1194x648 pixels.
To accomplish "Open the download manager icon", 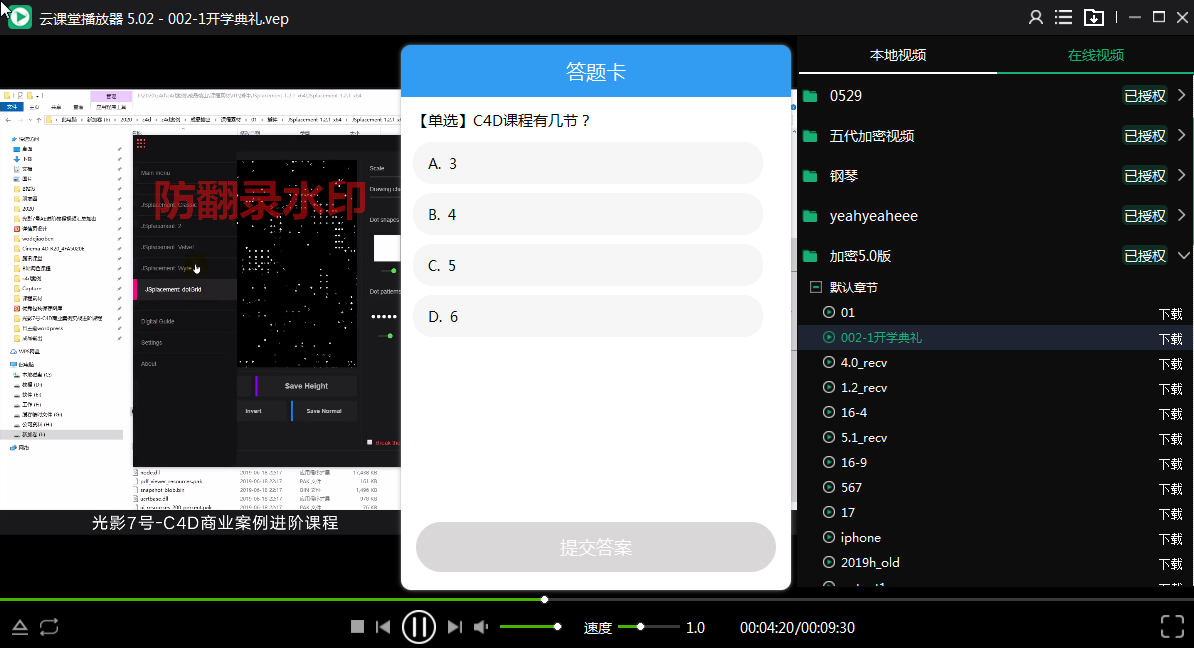I will [x=1094, y=17].
